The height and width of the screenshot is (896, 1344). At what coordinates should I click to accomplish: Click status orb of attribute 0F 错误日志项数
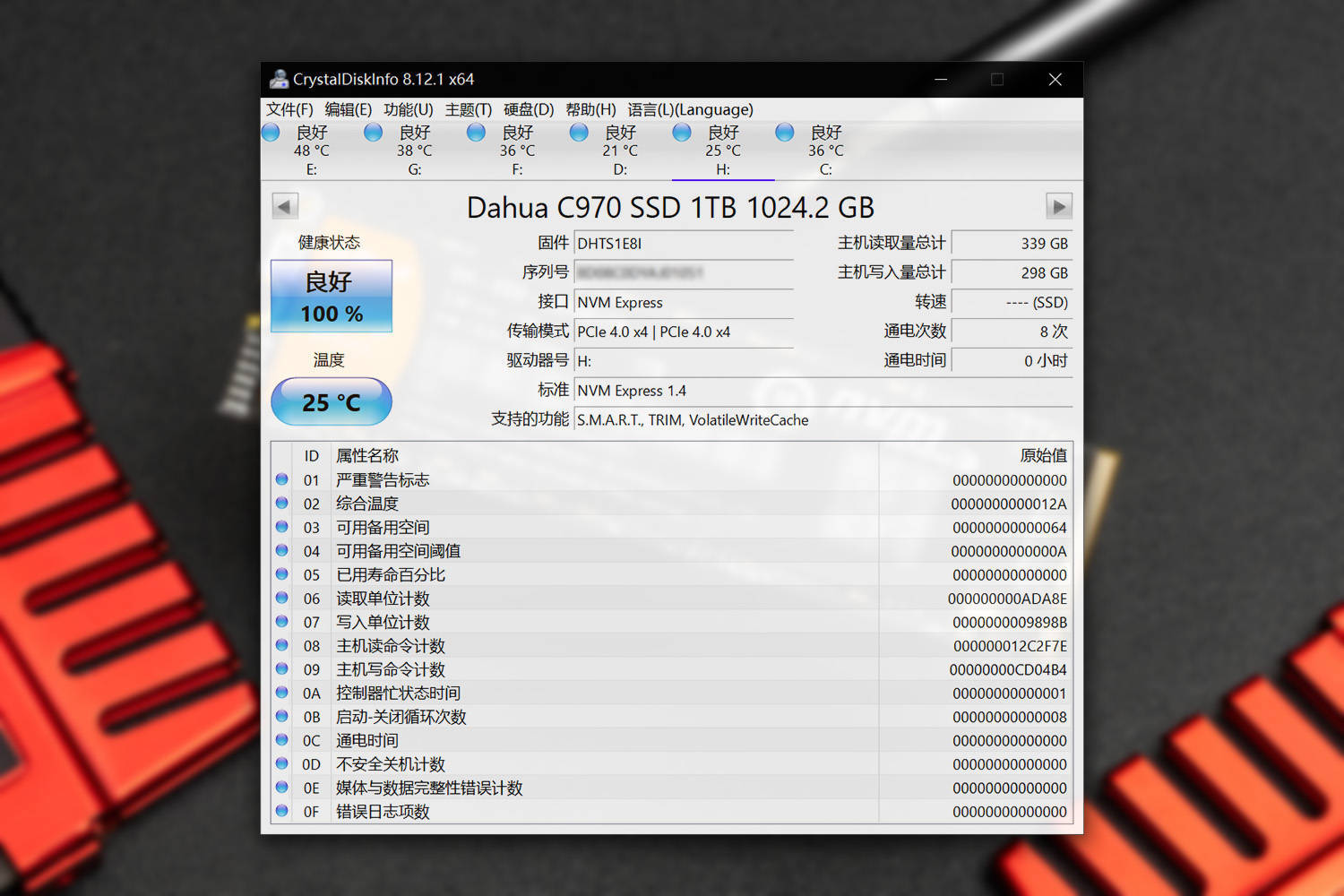coord(282,811)
